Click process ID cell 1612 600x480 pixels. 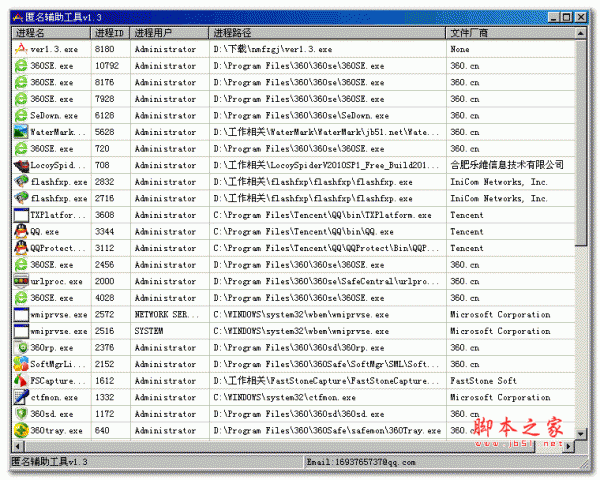click(104, 381)
